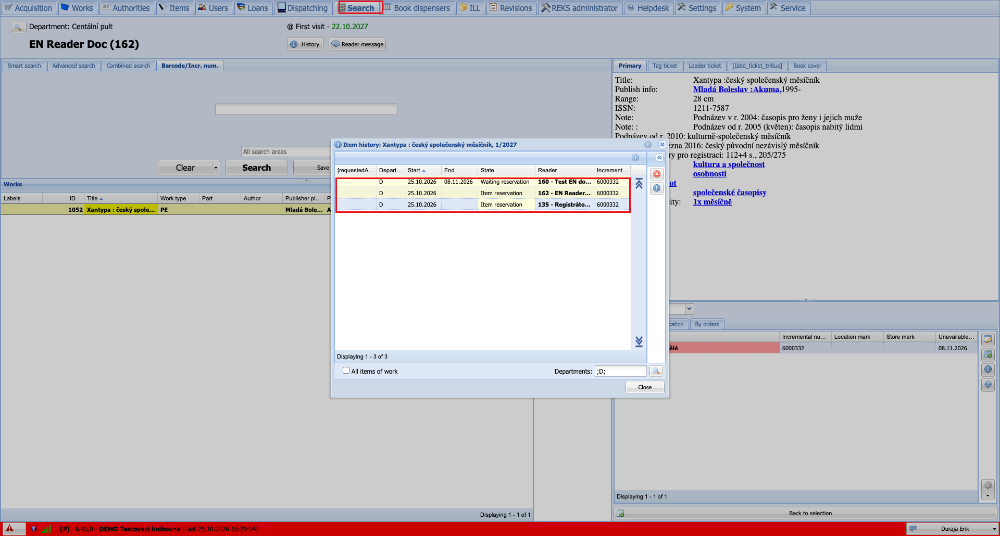Switch to Smart search tab
Image resolution: width=1000 pixels, height=536 pixels.
click(x=24, y=66)
